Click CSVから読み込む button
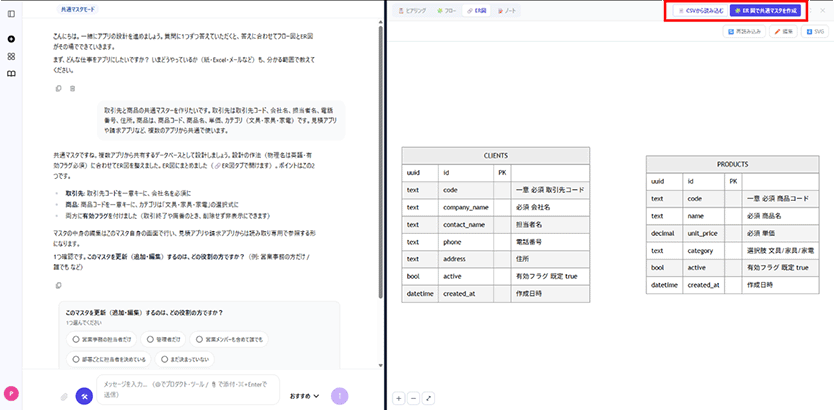Viewport: 834px width, 410px height. [700, 11]
